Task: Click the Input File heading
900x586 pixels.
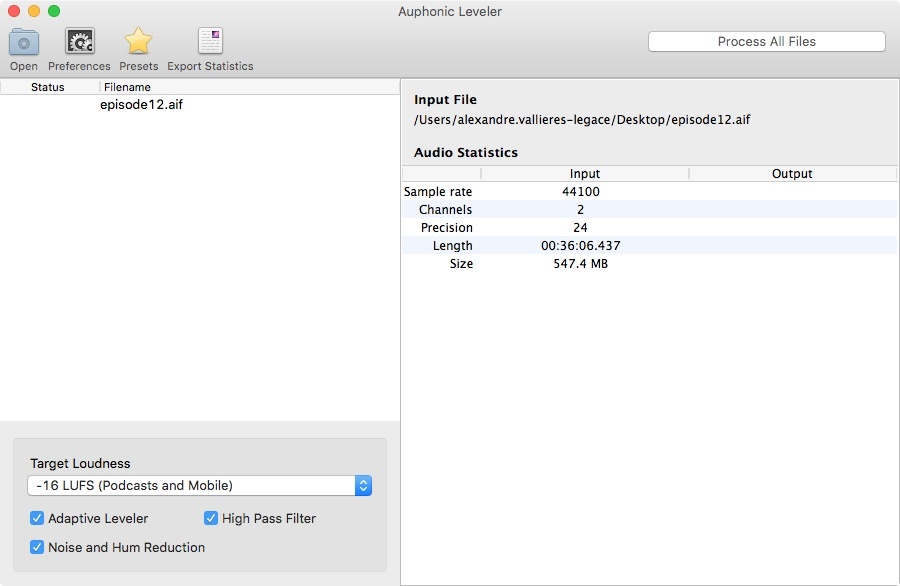Action: (445, 99)
